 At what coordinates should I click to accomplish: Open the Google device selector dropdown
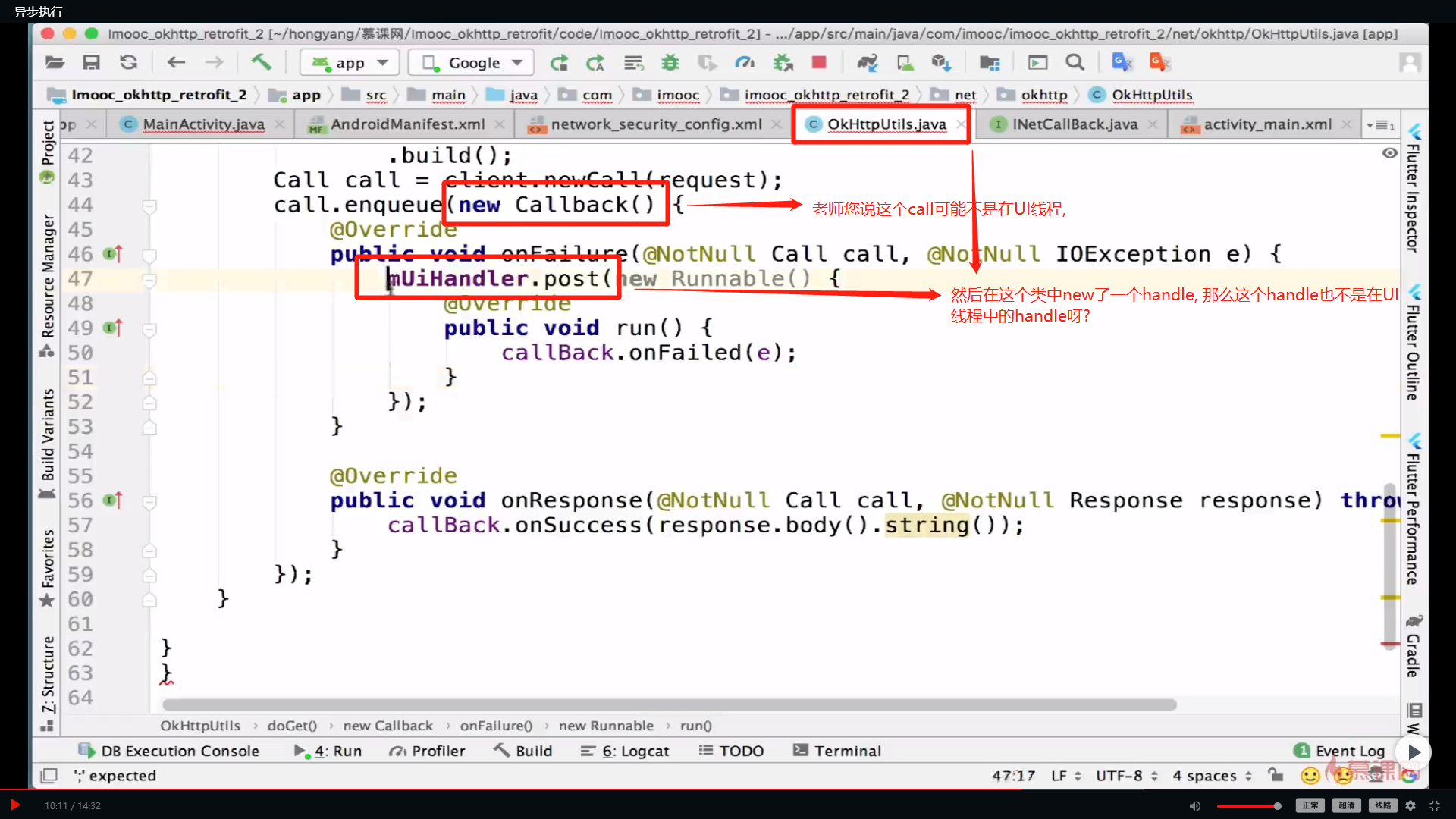tap(472, 63)
